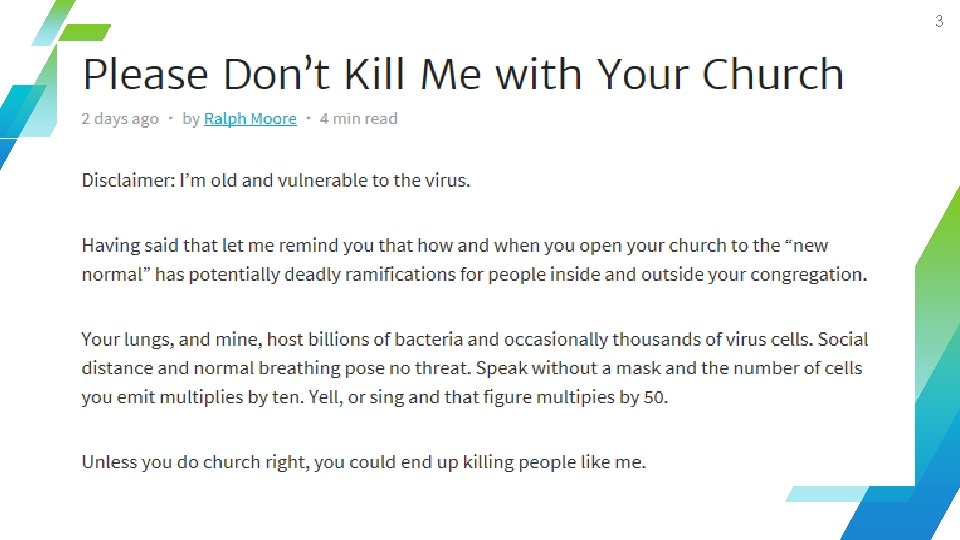Click slide number 3 in the corner
The height and width of the screenshot is (540, 960).
(938, 21)
